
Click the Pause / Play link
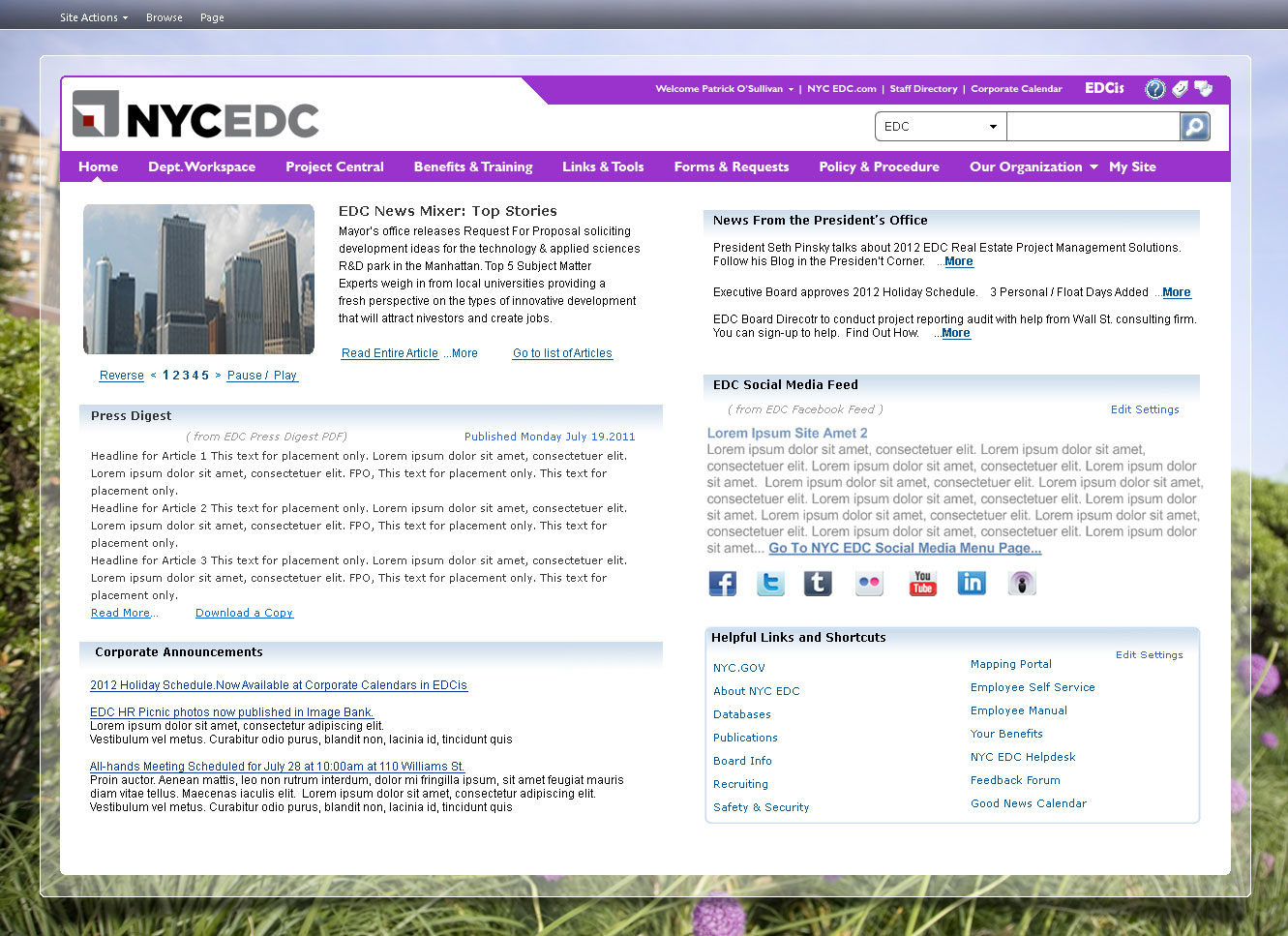tap(262, 376)
